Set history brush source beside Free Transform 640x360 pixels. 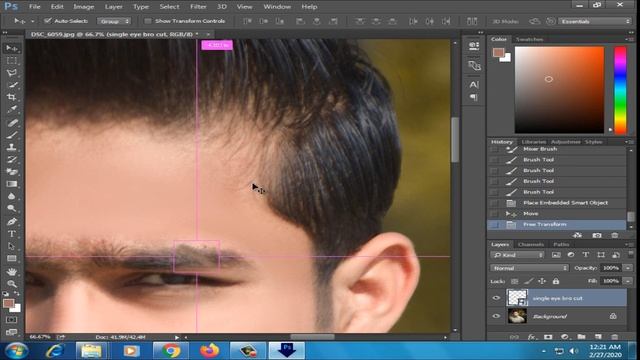click(495, 224)
